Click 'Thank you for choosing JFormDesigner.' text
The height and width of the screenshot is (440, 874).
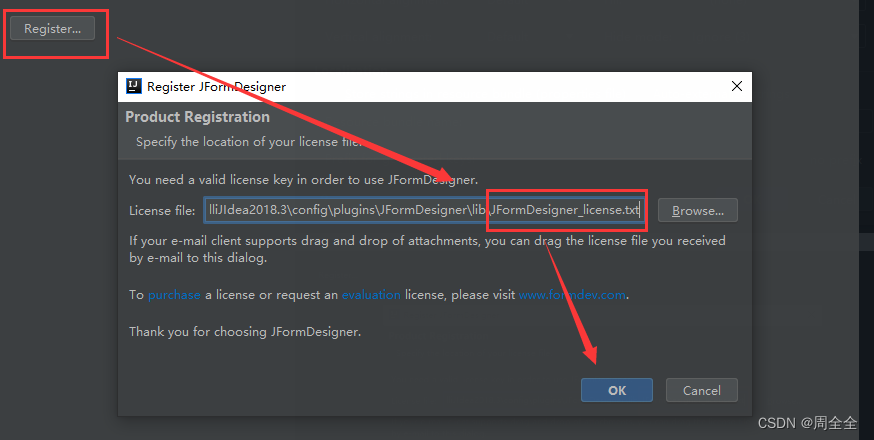tap(245, 332)
